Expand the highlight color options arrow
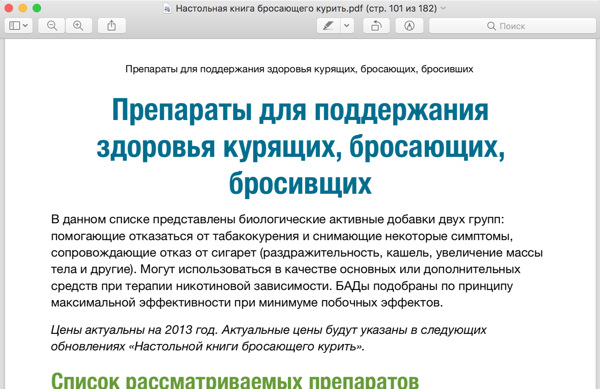 pyautogui.click(x=347, y=26)
